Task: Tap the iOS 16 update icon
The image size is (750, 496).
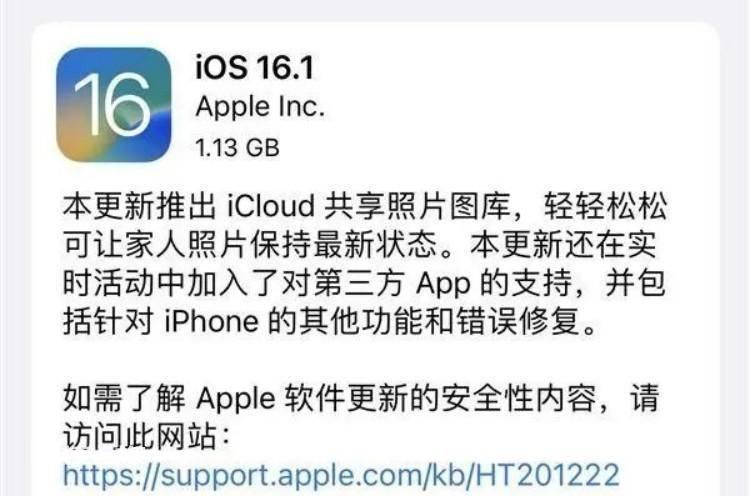Action: point(113,104)
